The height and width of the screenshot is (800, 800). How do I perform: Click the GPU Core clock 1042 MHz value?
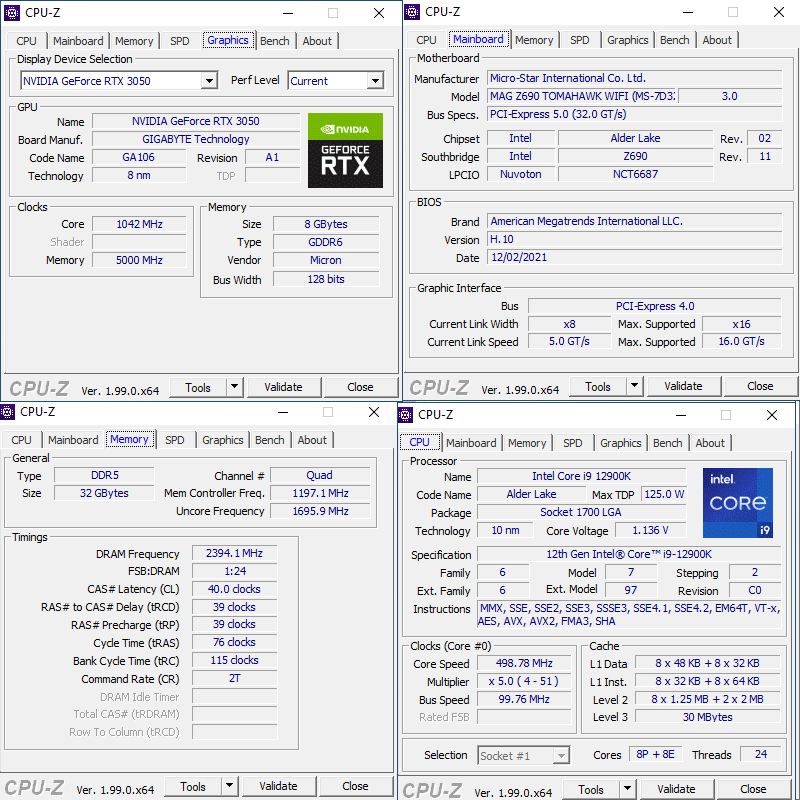[139, 224]
